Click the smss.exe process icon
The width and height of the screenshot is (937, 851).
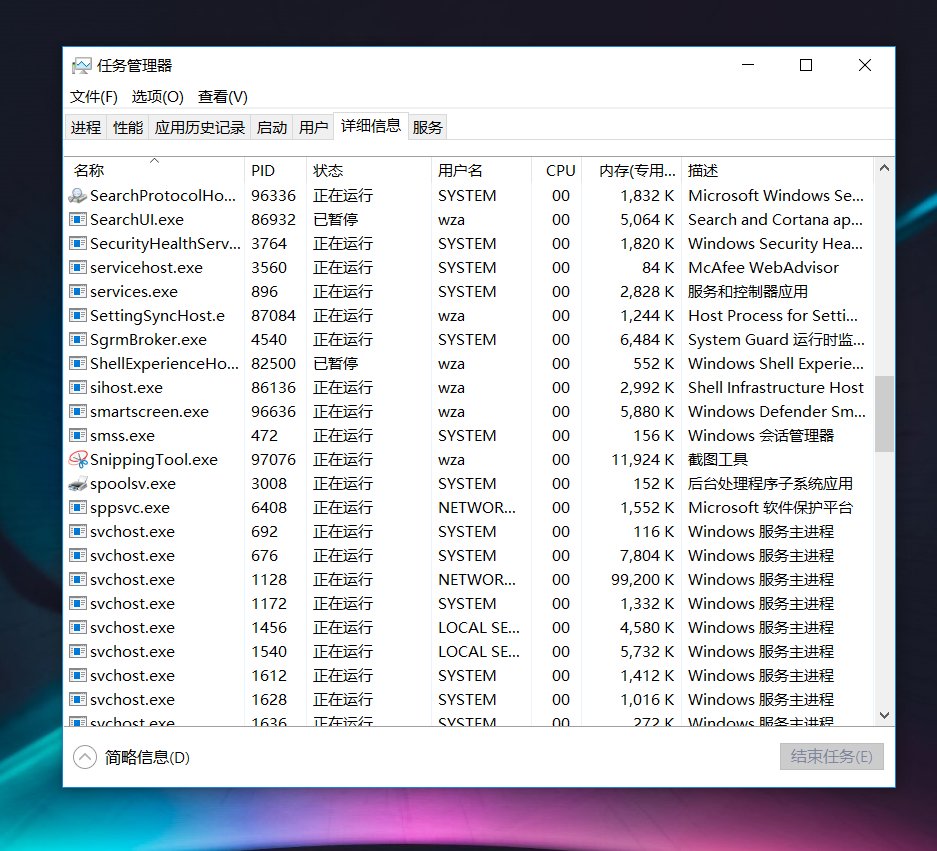[x=78, y=435]
